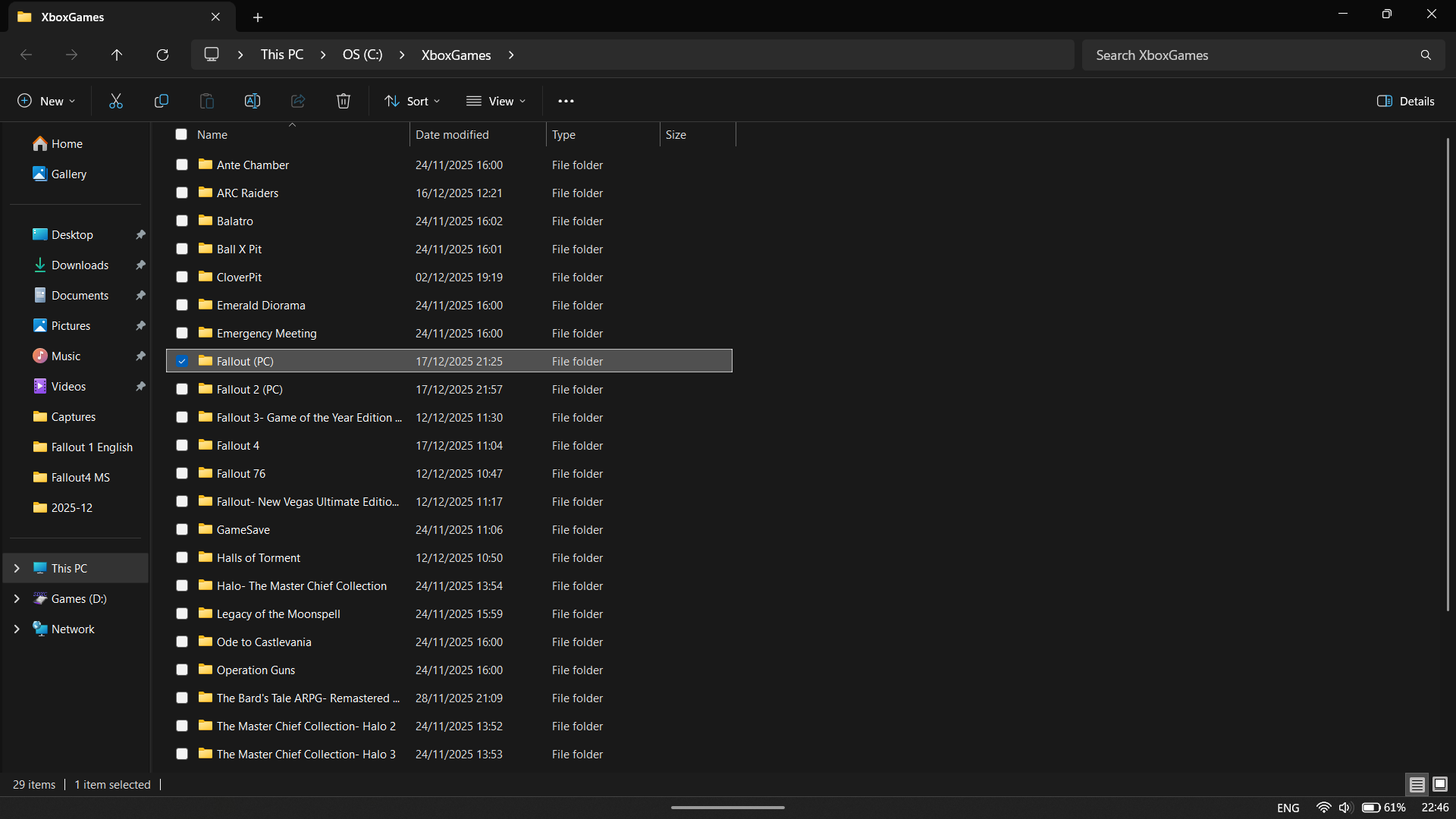Switch to large icons layout in status bar
The image size is (1456, 819).
pyautogui.click(x=1439, y=784)
